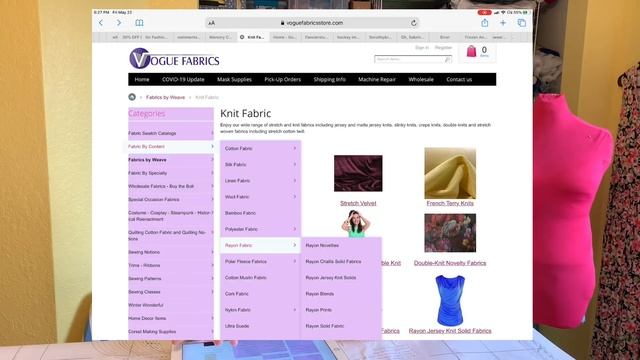The image size is (640, 360).
Task: Expand Fabric Swatch Catalogs category chevron
Action: (212, 133)
